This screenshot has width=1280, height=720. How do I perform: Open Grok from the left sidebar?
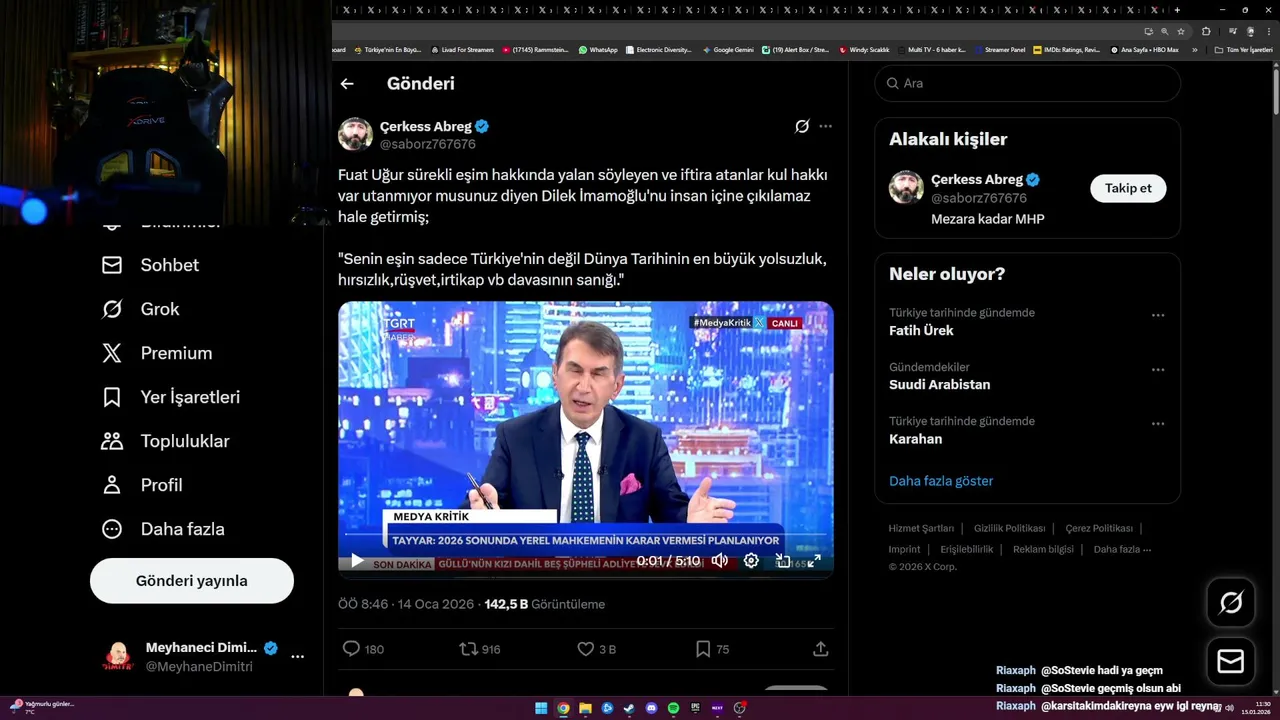(x=140, y=309)
